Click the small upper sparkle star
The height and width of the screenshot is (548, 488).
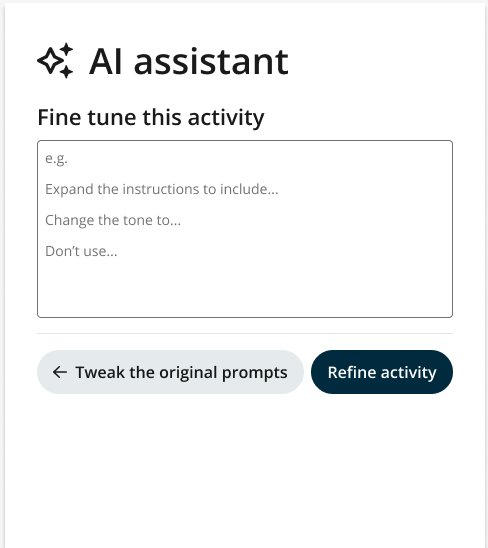[x=66, y=49]
